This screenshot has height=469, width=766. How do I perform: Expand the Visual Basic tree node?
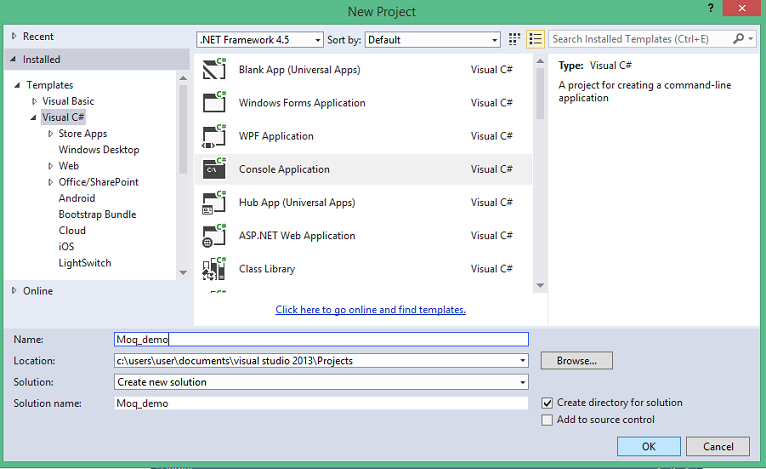34,101
